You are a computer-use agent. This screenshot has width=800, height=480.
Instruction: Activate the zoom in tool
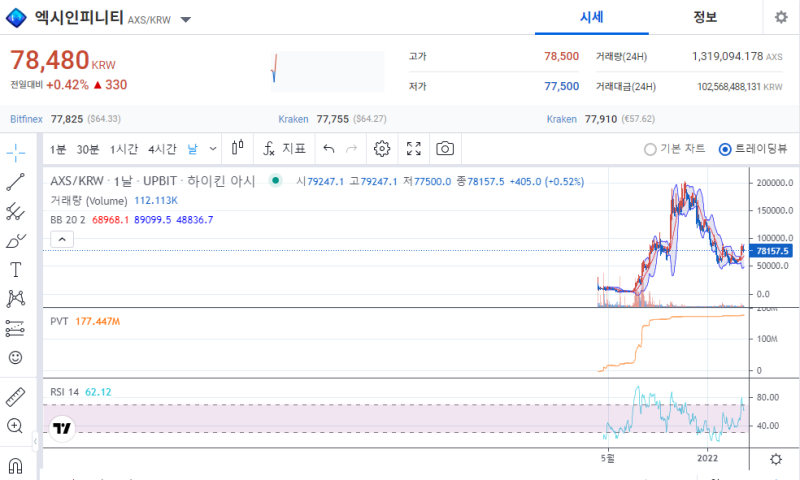[15, 426]
